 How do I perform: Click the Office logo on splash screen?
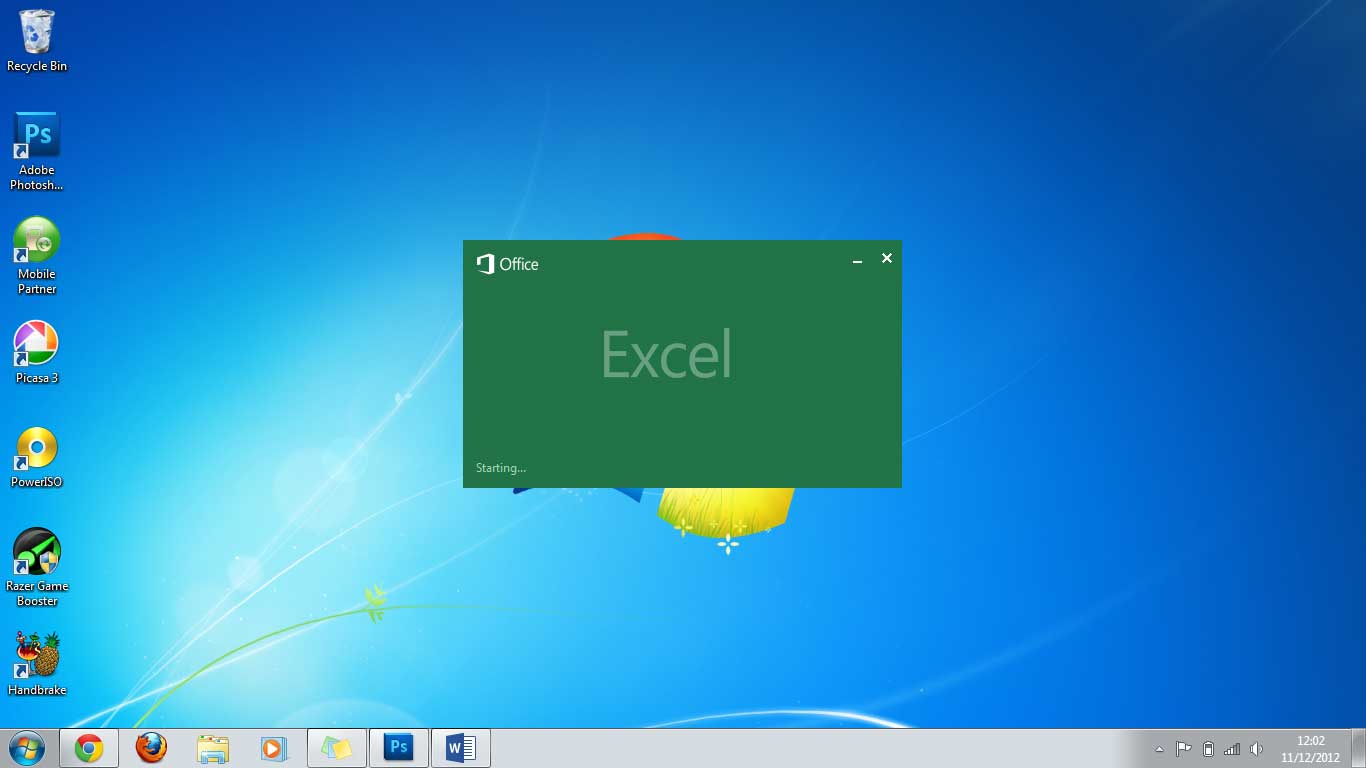point(507,264)
